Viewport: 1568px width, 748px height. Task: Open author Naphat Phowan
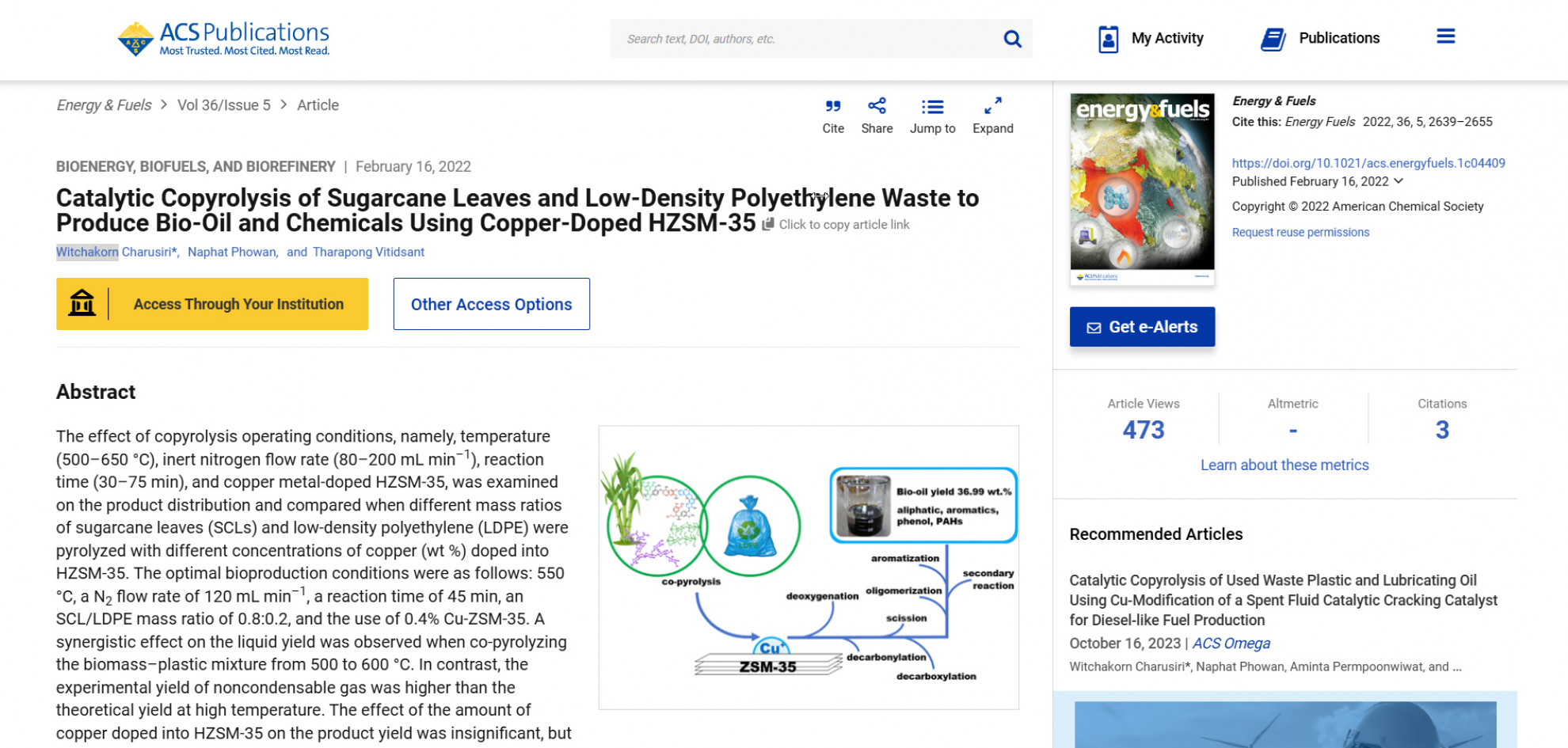(x=232, y=252)
